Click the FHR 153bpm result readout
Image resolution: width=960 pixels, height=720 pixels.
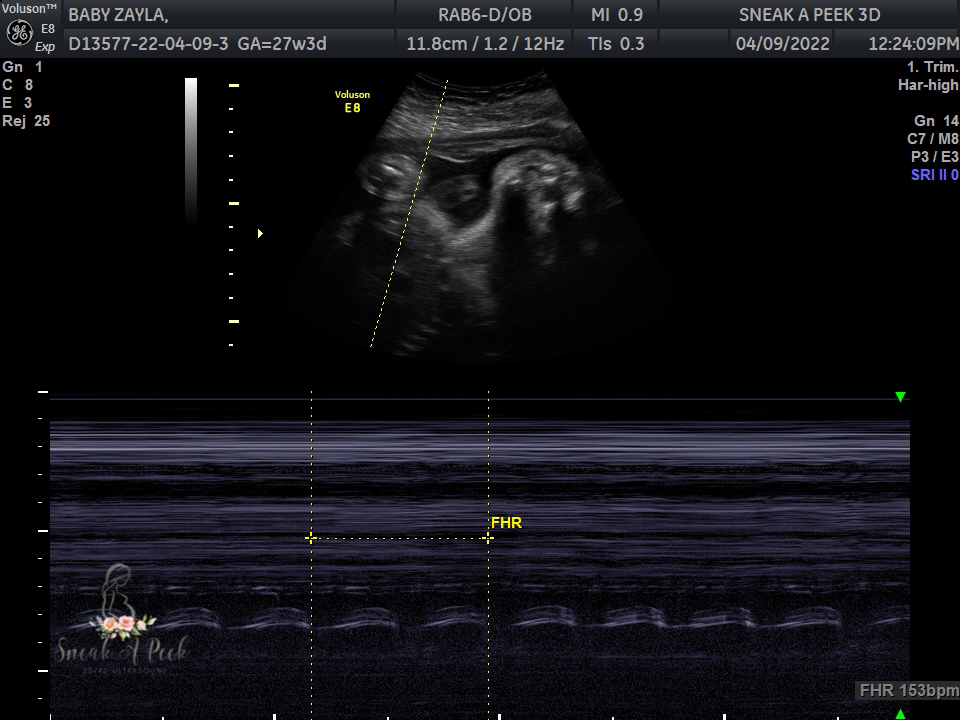pos(908,691)
